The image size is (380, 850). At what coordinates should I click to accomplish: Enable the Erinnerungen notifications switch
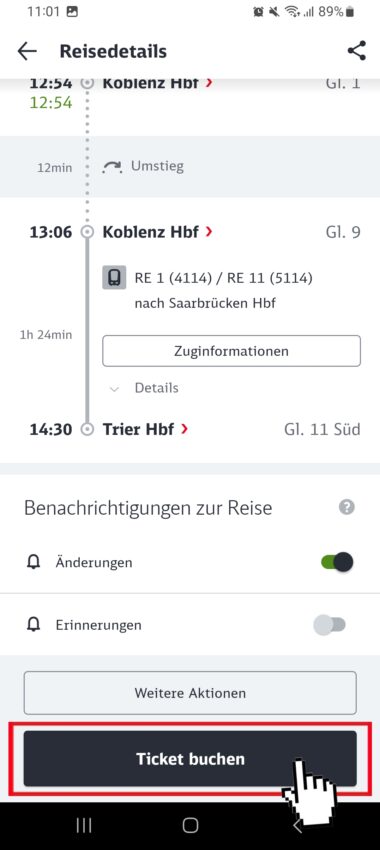[330, 624]
